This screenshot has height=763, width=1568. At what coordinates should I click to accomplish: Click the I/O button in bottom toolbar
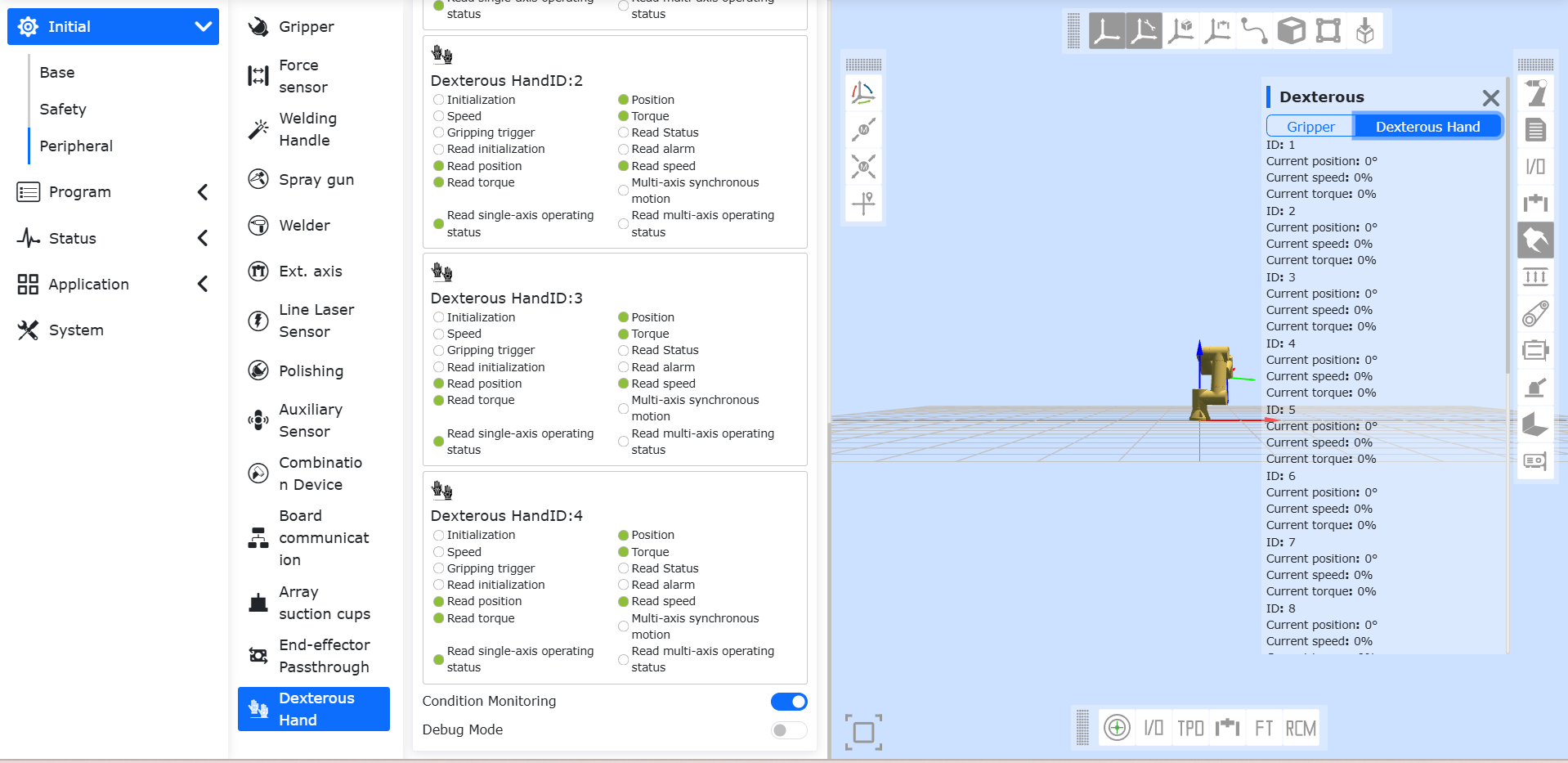pos(1154,728)
